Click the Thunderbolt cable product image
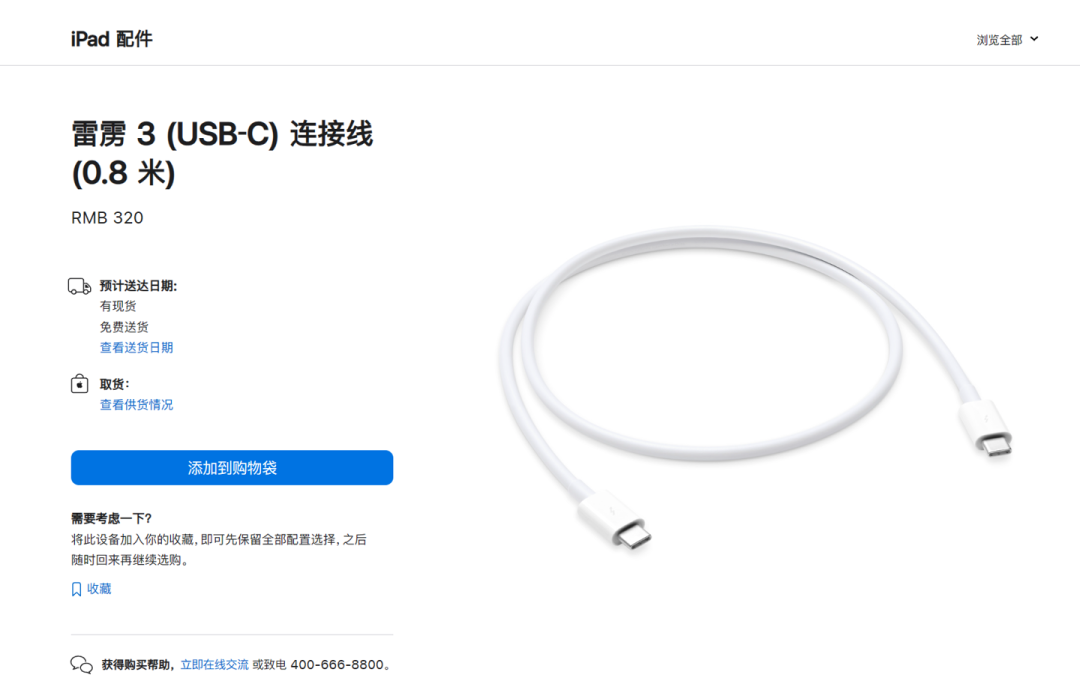Viewport: 1080px width, 681px height. click(755, 389)
